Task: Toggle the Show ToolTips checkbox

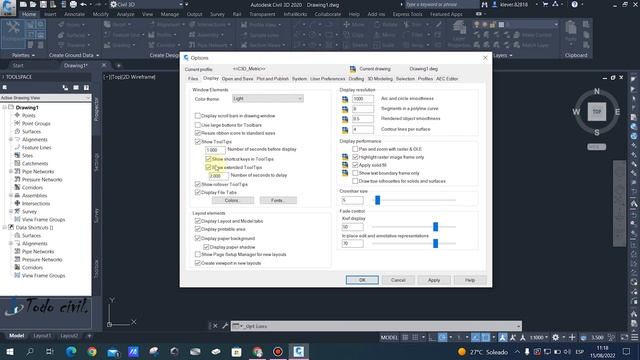Action: click(x=198, y=142)
